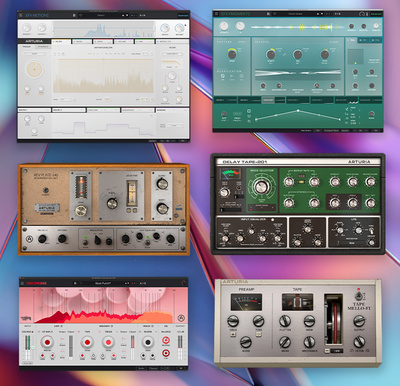Click the Tape window display on Mello-Fi

(297, 302)
